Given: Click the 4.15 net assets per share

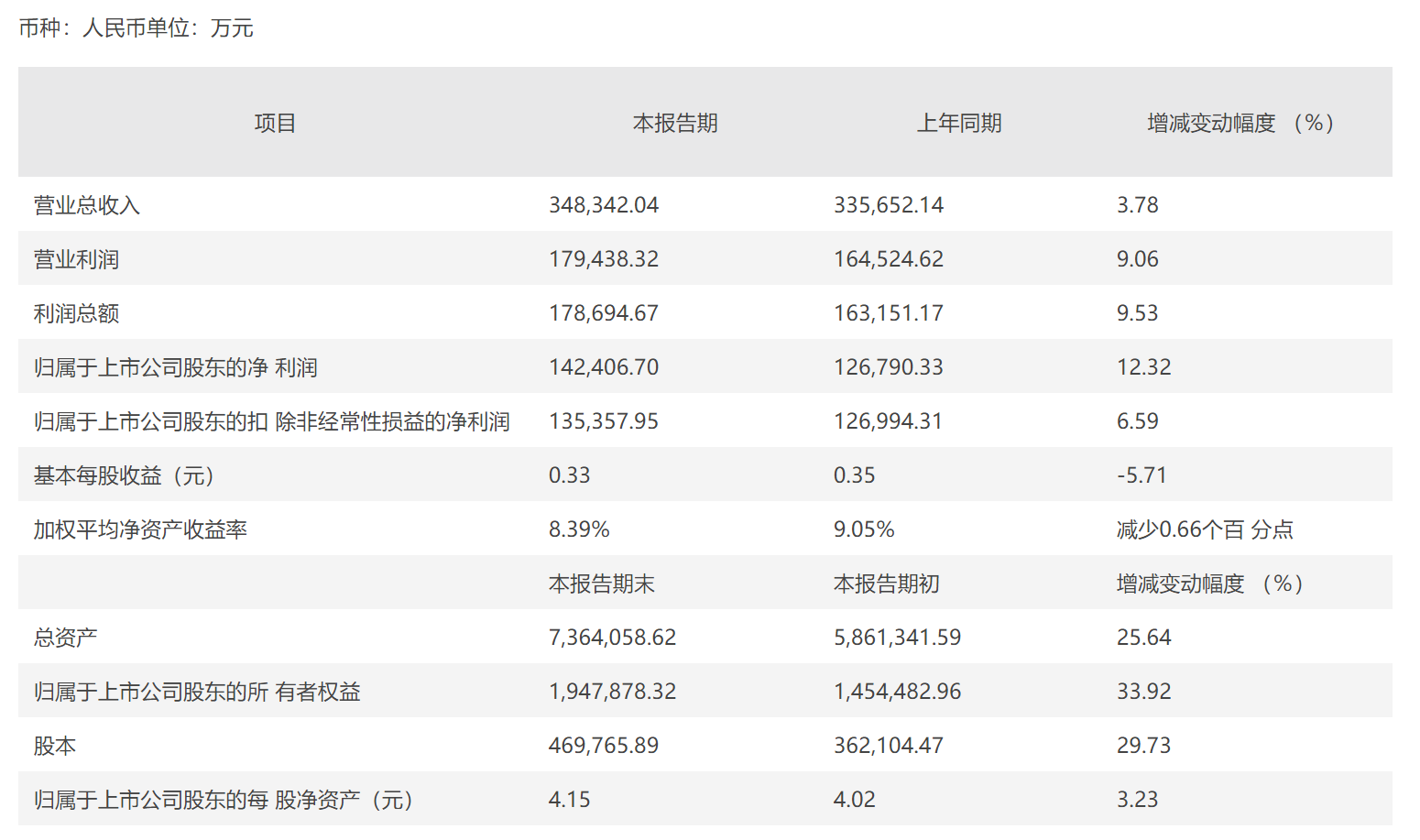Looking at the screenshot, I should pos(569,800).
